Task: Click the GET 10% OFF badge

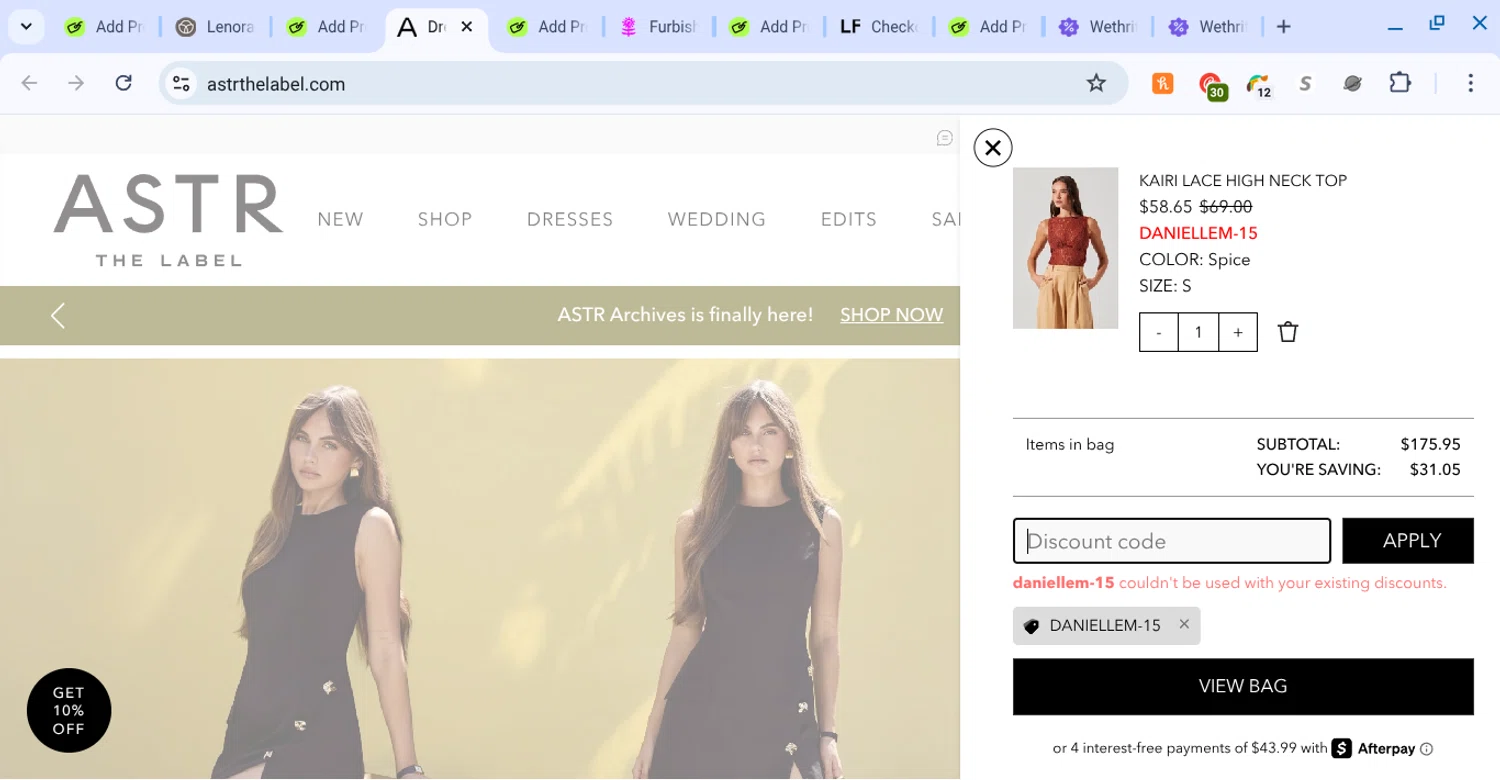Action: (69, 710)
